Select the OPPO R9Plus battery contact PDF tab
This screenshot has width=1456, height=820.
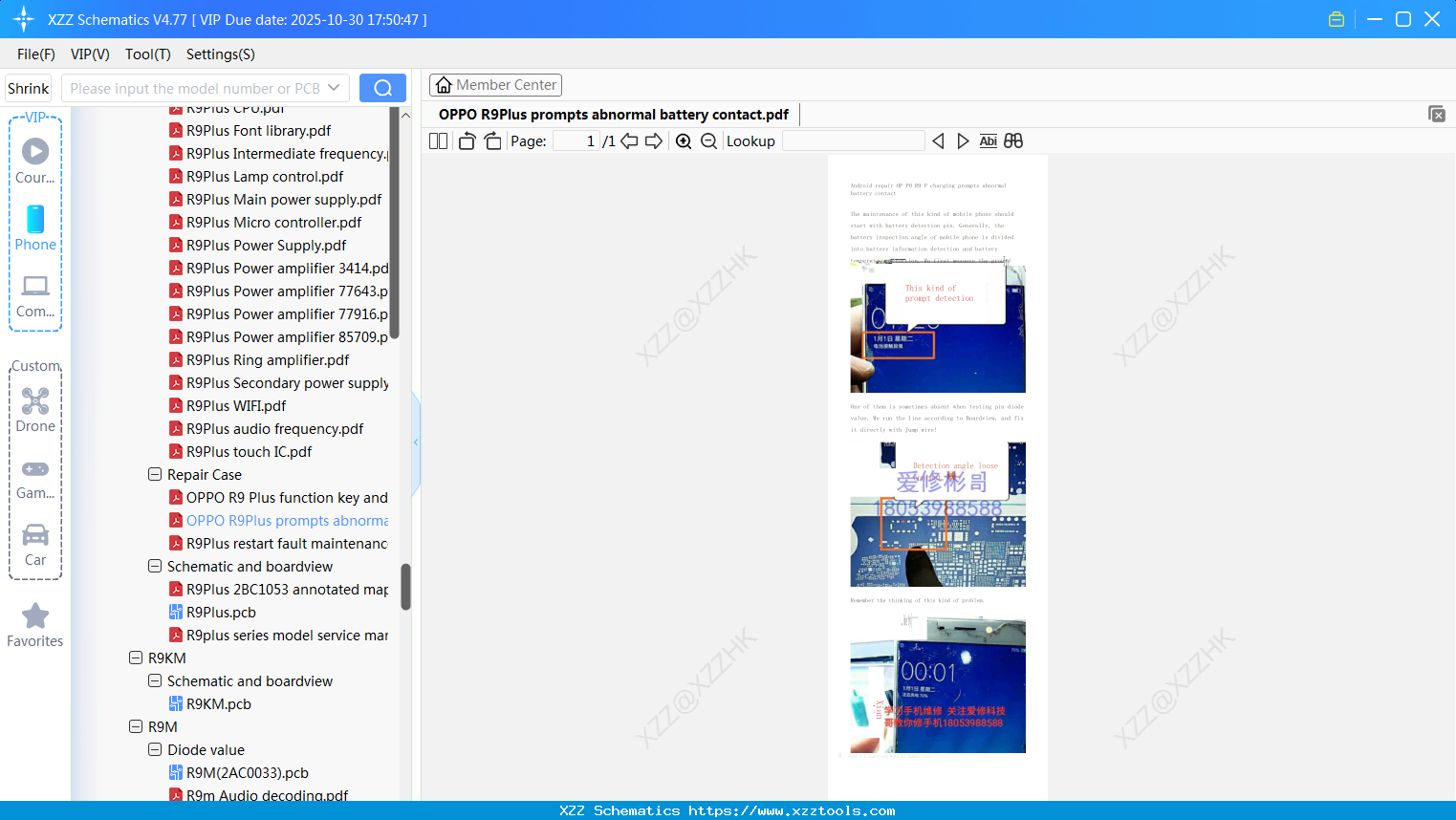[x=614, y=115]
